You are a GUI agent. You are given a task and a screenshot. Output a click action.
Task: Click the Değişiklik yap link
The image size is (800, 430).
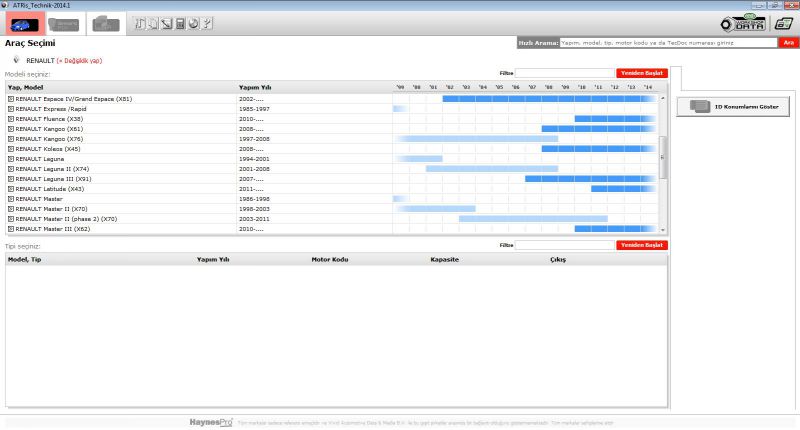click(x=79, y=61)
